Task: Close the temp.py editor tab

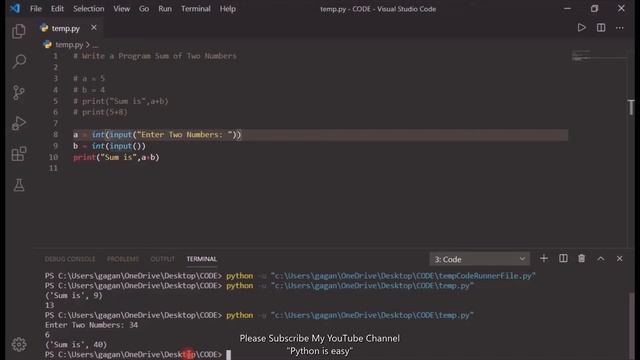Action: click(94, 28)
